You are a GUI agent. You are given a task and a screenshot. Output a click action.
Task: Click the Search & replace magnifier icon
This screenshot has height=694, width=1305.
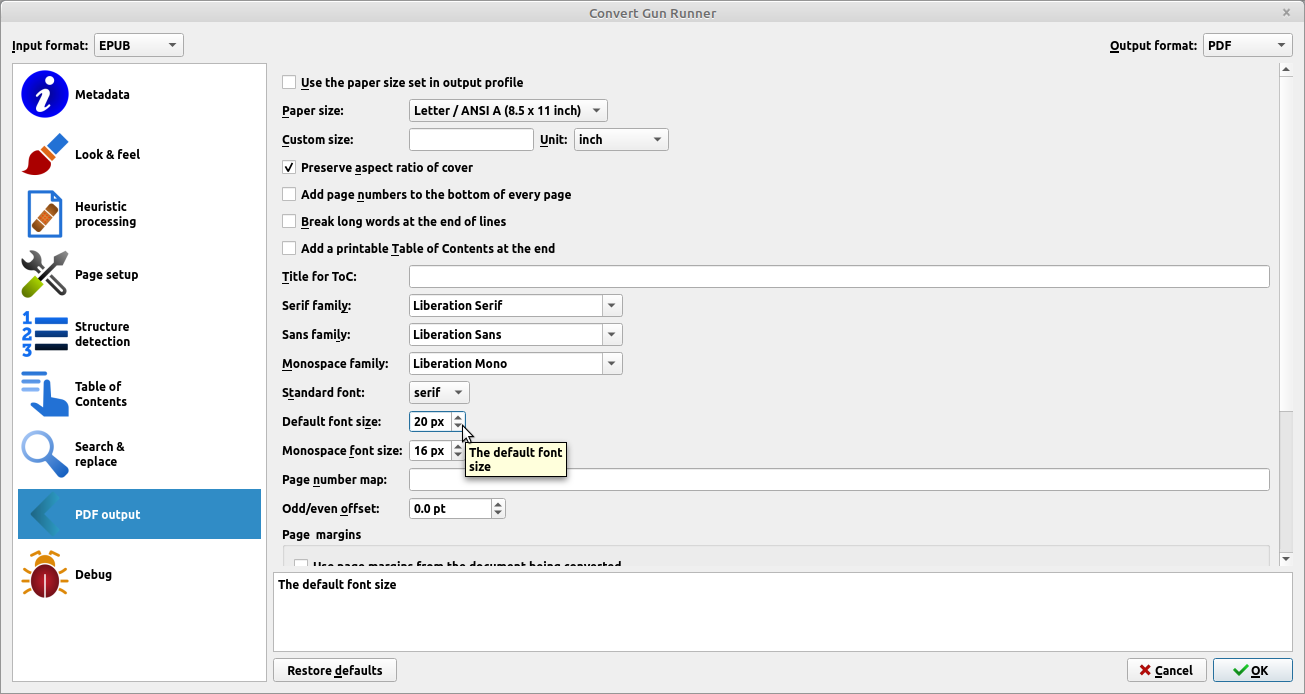[x=45, y=455]
